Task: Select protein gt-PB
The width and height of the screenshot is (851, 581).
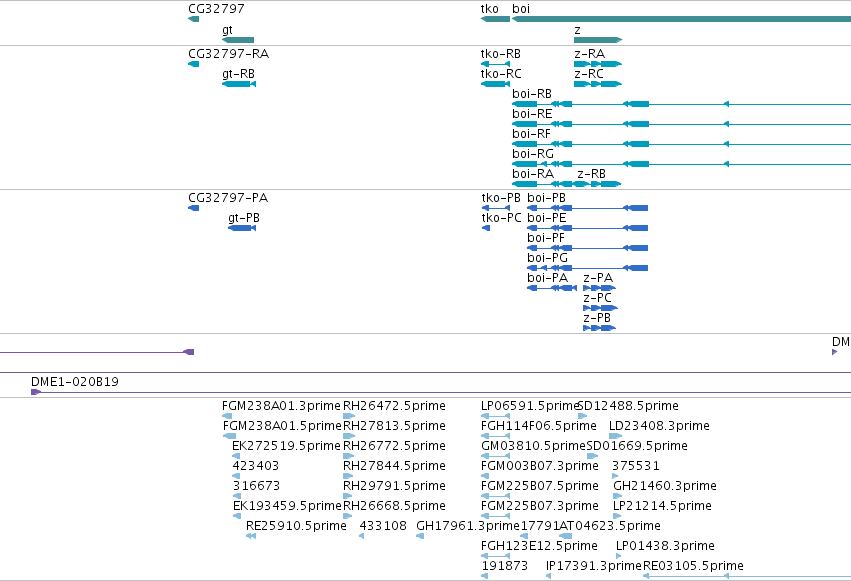Action: click(242, 228)
